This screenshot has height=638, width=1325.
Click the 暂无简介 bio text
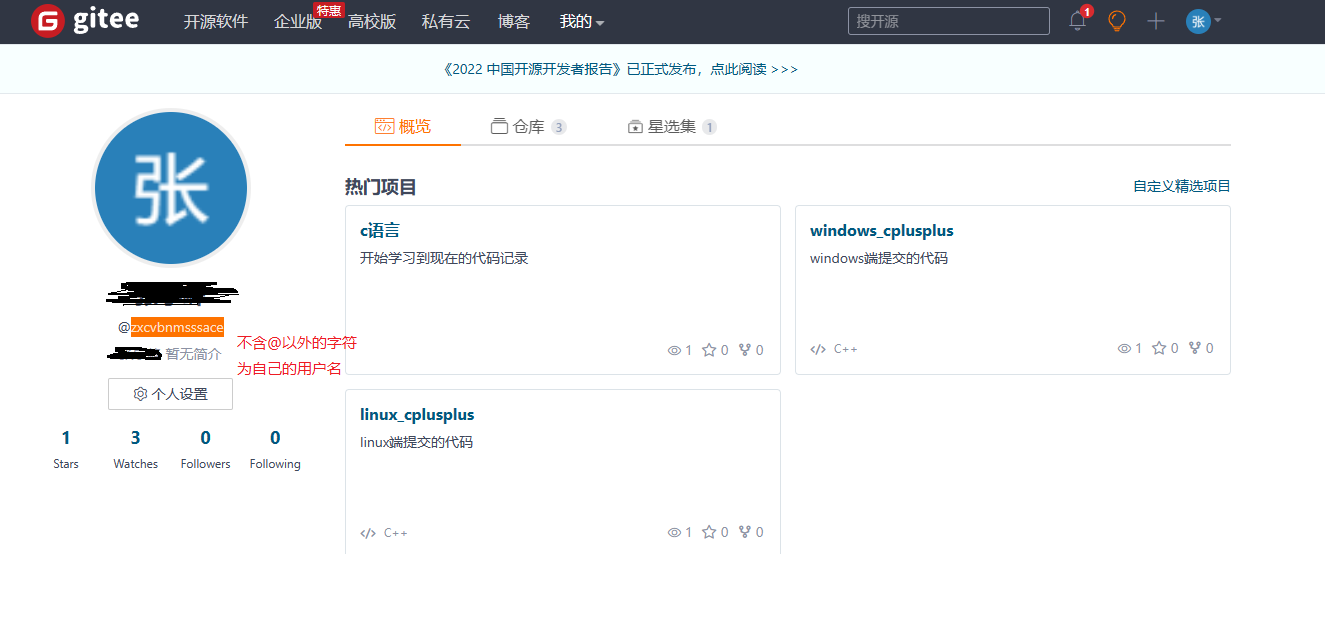(x=193, y=354)
